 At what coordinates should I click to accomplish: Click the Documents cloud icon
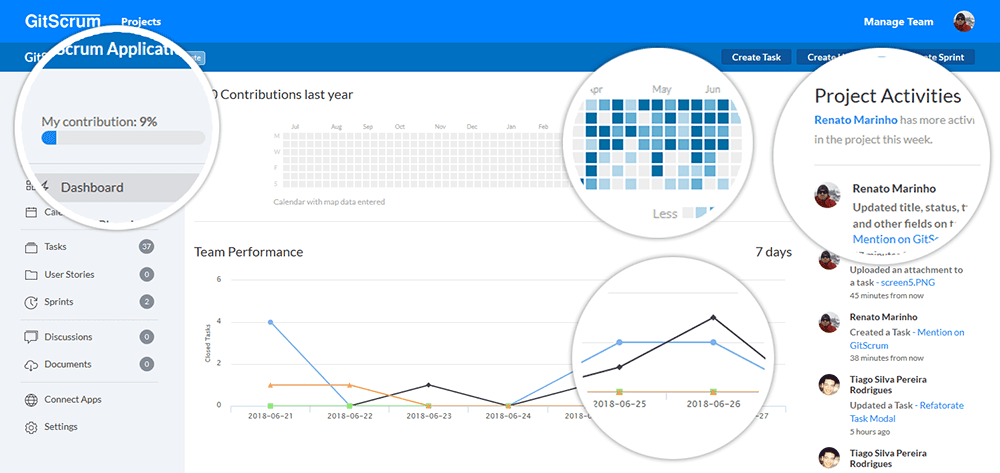pyautogui.click(x=31, y=365)
